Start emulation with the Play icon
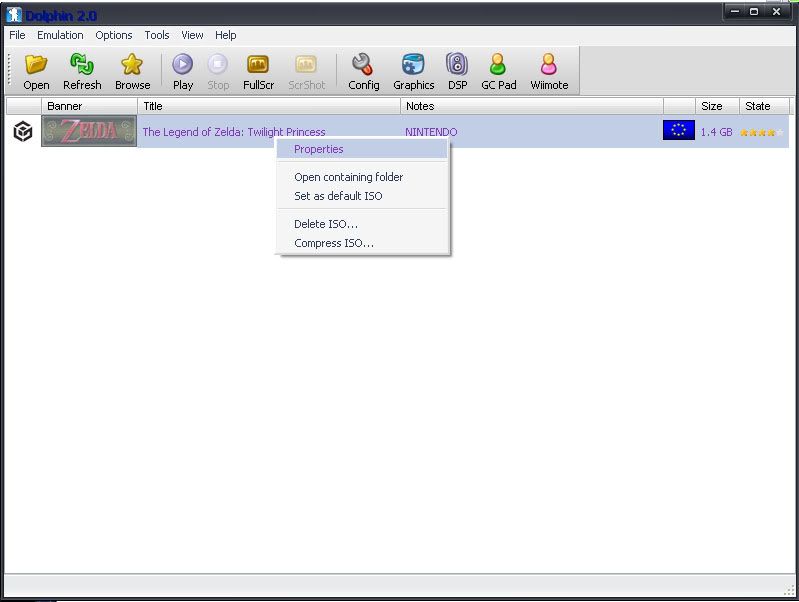Image resolution: width=799 pixels, height=602 pixels. pos(182,65)
